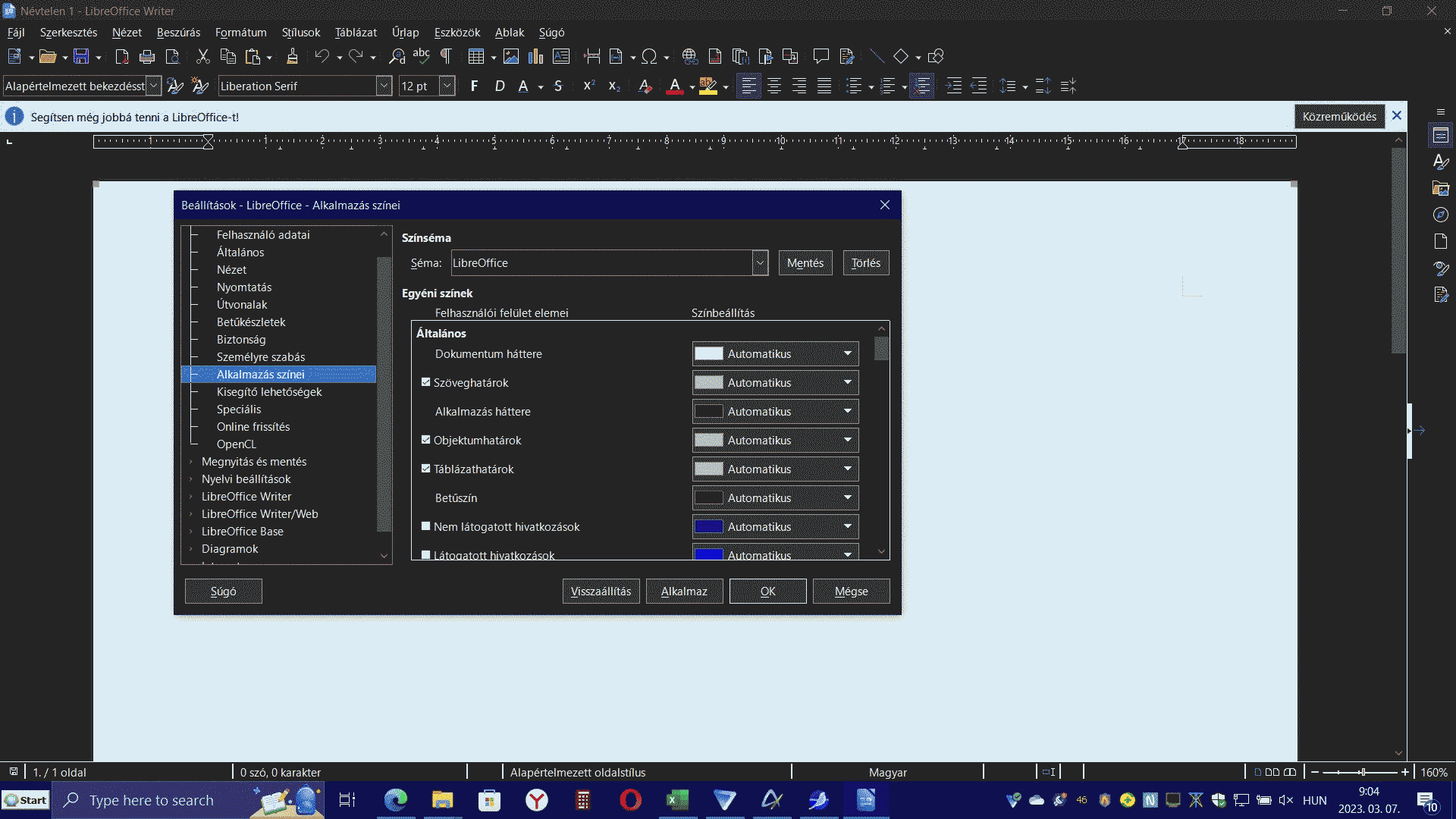Screen dimensions: 1456x819
Task: Apply italic formatting D icon
Action: 500,86
